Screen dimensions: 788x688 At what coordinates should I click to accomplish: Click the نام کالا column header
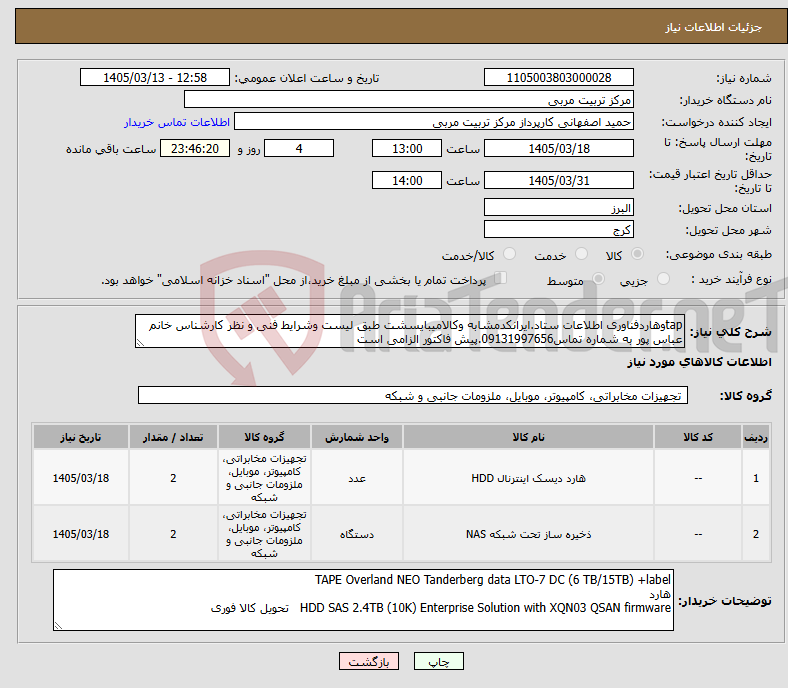[x=528, y=437]
